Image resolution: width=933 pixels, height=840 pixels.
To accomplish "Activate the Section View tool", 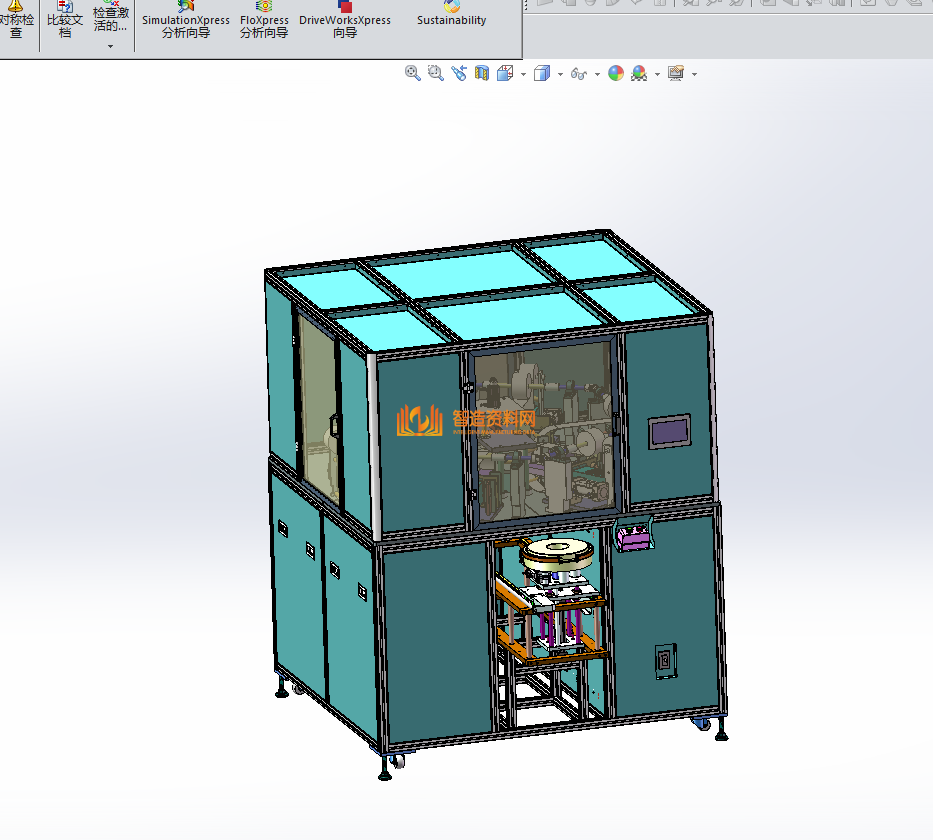I will coord(482,73).
